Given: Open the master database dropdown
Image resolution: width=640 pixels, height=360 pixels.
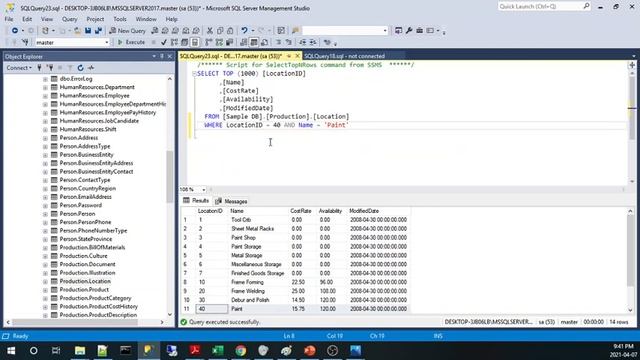Looking at the screenshot, I should pyautogui.click(x=107, y=42).
